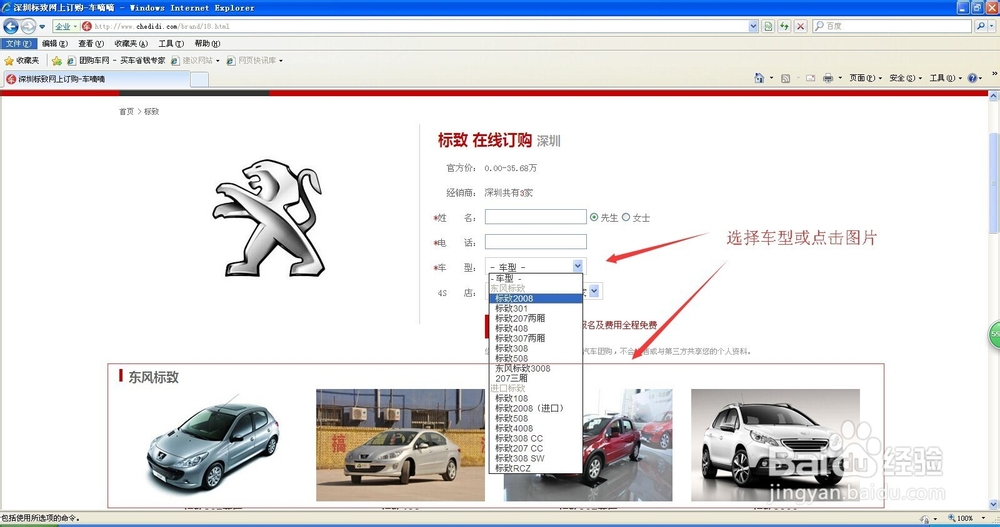
Task: Click the red site icon in address bar
Action: point(87,26)
